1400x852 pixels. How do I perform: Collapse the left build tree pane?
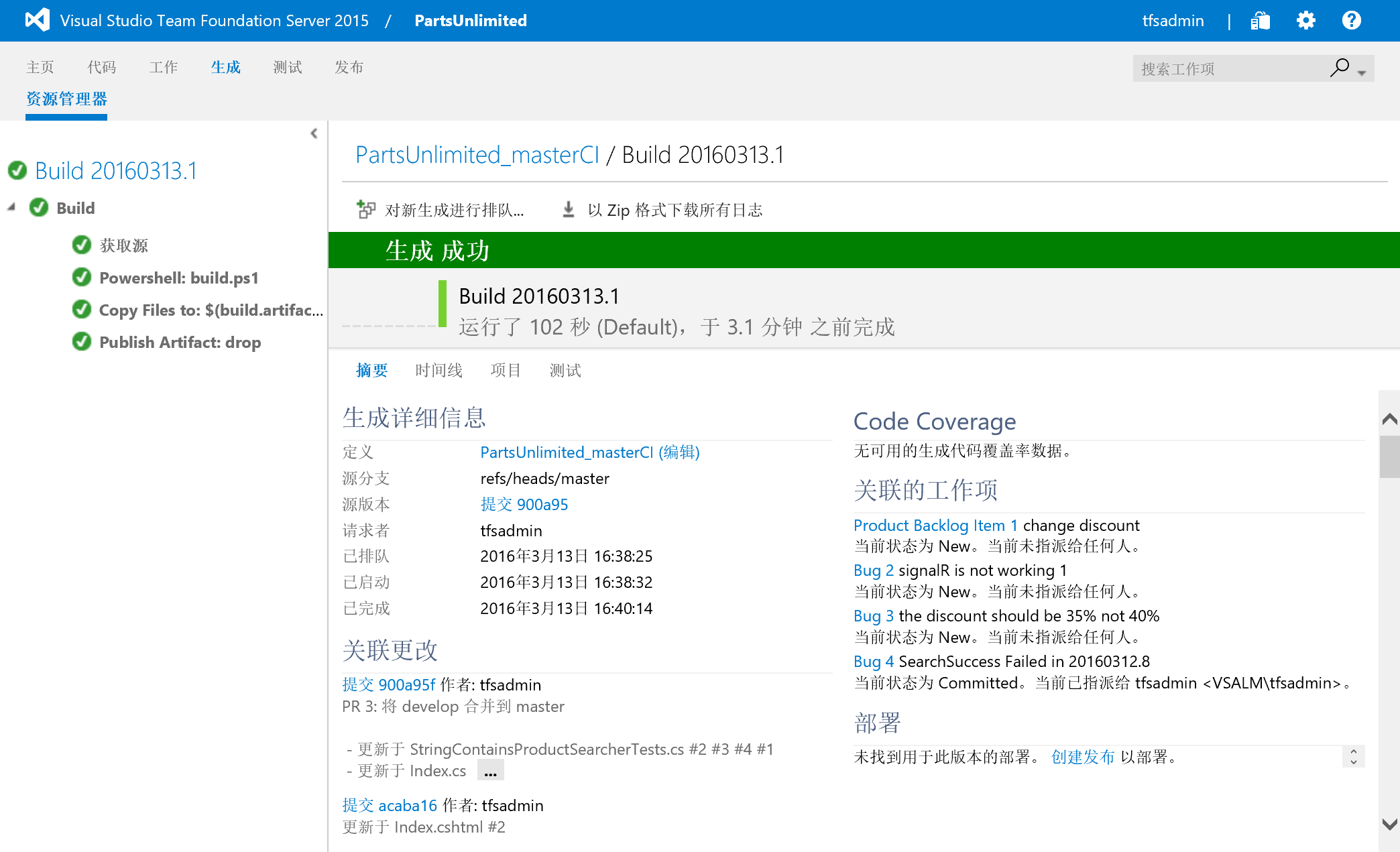(314, 133)
